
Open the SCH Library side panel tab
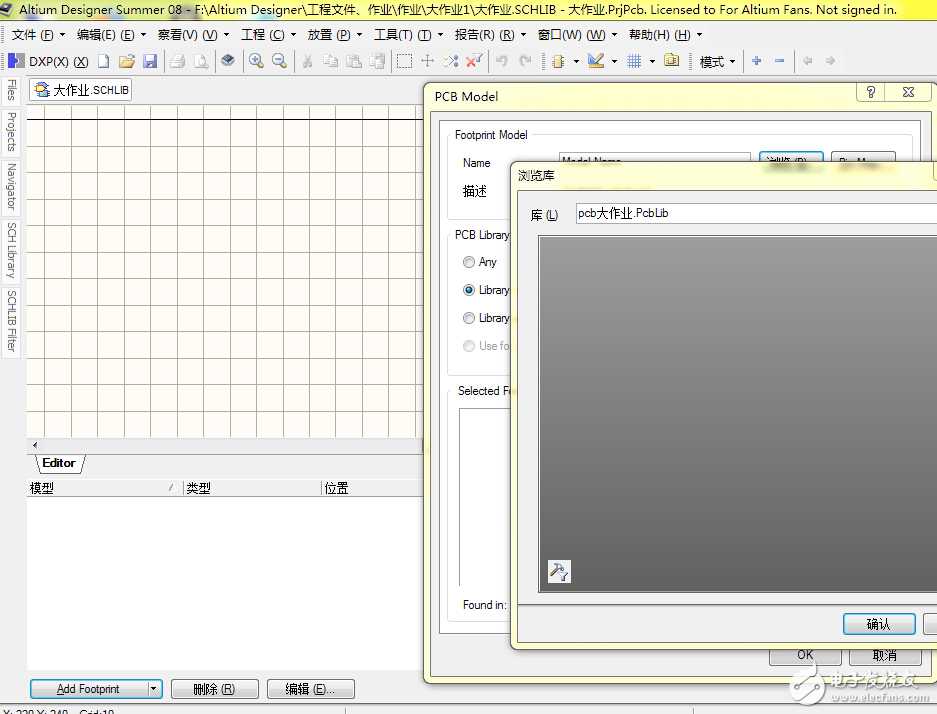(x=11, y=250)
